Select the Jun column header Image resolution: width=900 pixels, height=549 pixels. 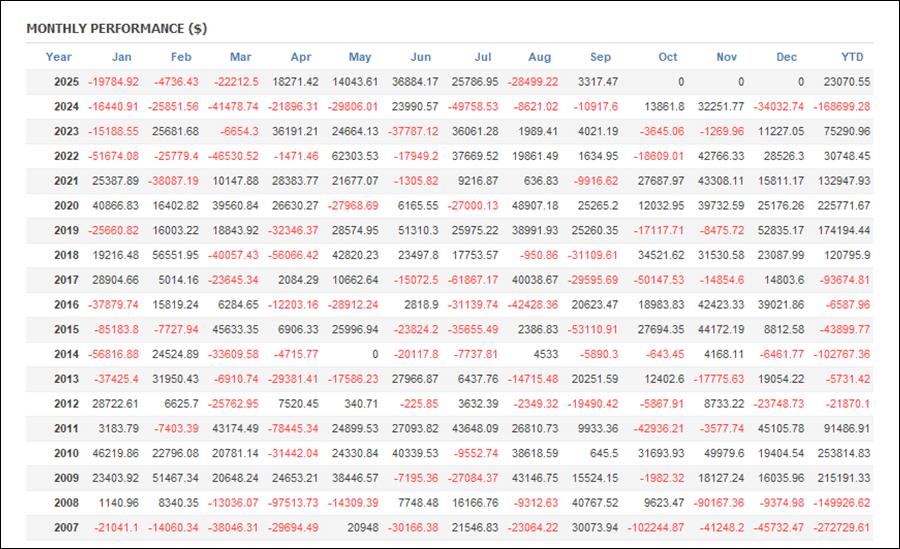click(x=421, y=57)
